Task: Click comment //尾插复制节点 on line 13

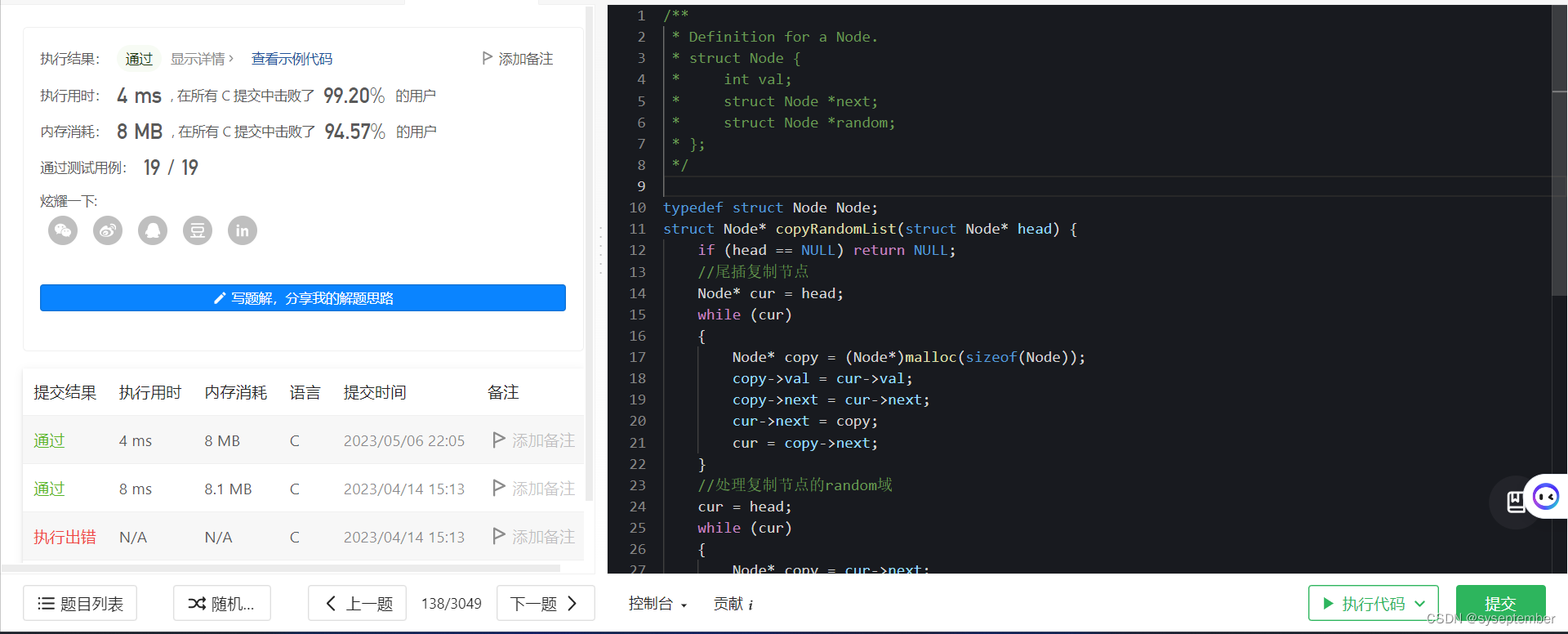Action: [x=753, y=271]
